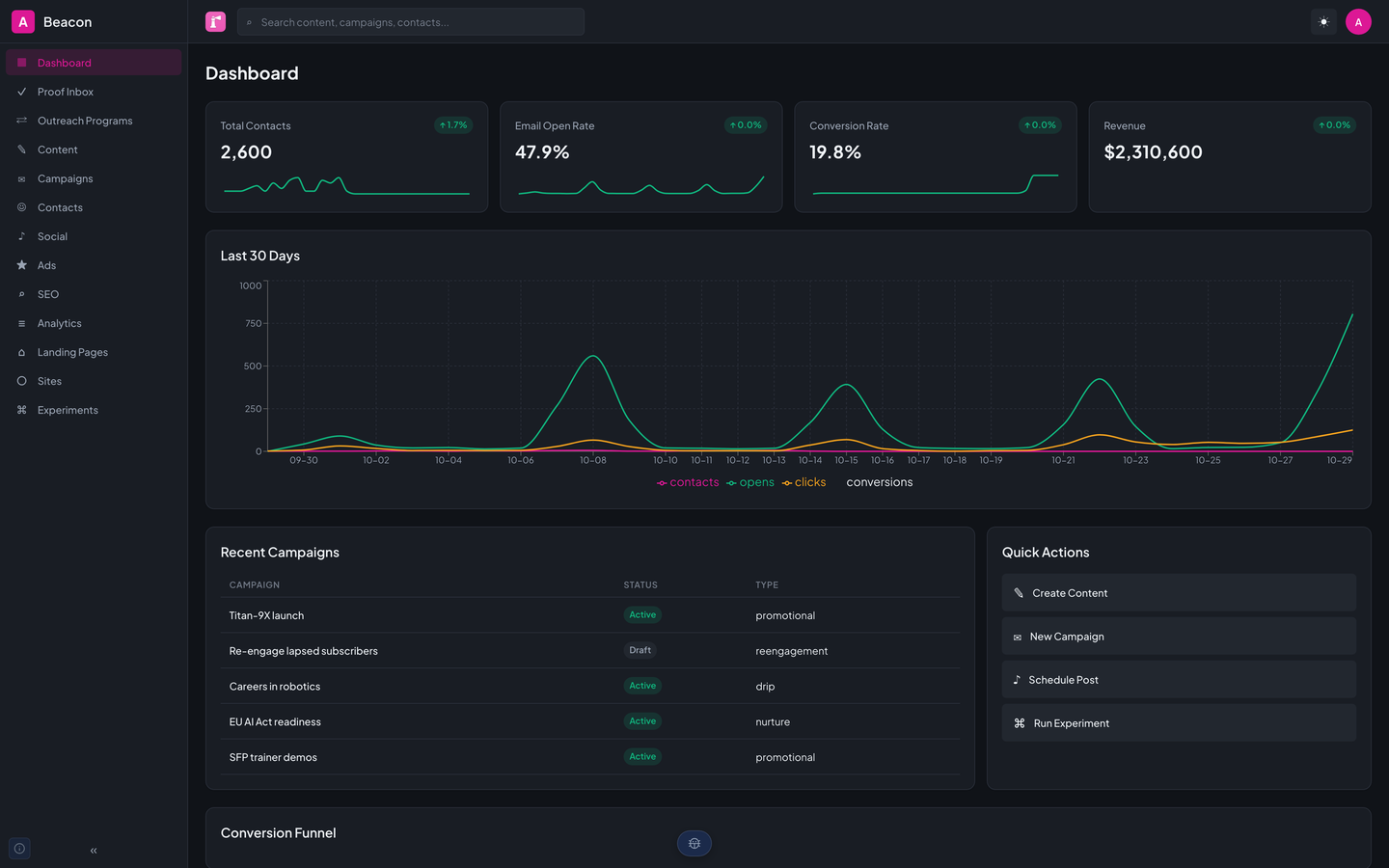Focus the search content input field

click(x=411, y=21)
